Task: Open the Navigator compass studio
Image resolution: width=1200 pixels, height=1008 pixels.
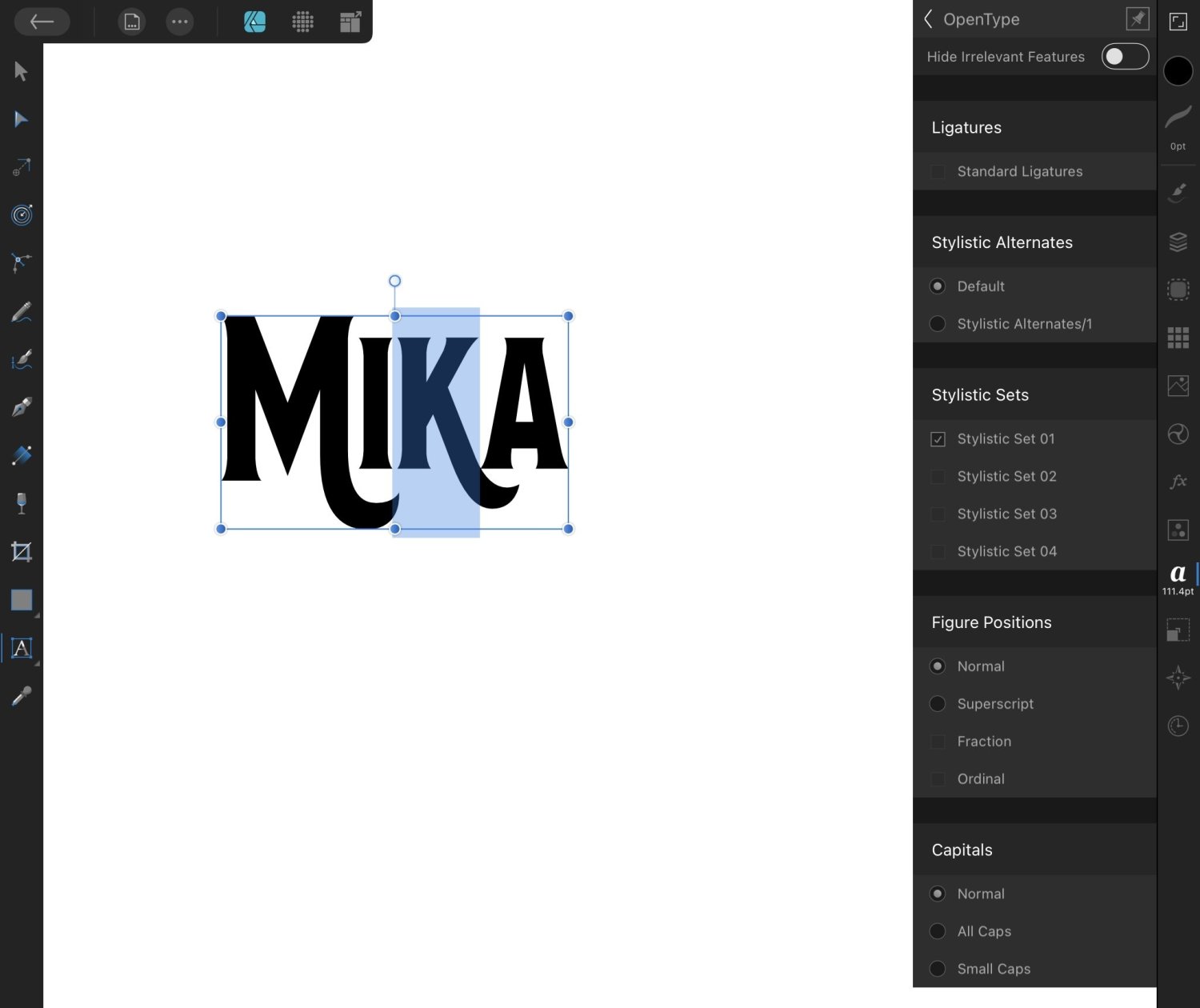Action: point(1178,678)
